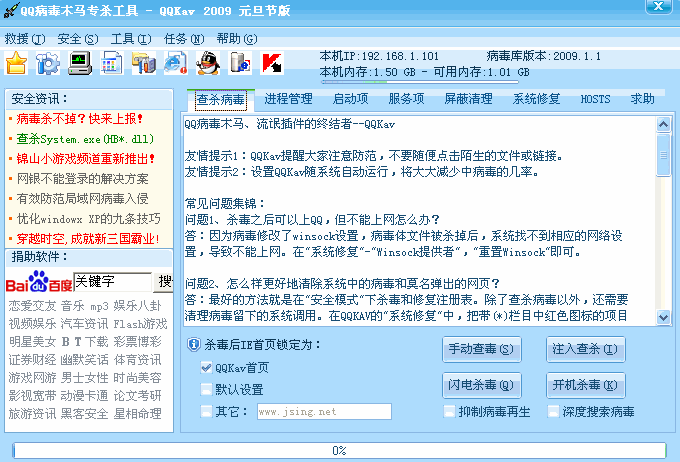The height and width of the screenshot is (462, 680).
Task: Click the folder tools toolbar icon
Action: click(144, 63)
